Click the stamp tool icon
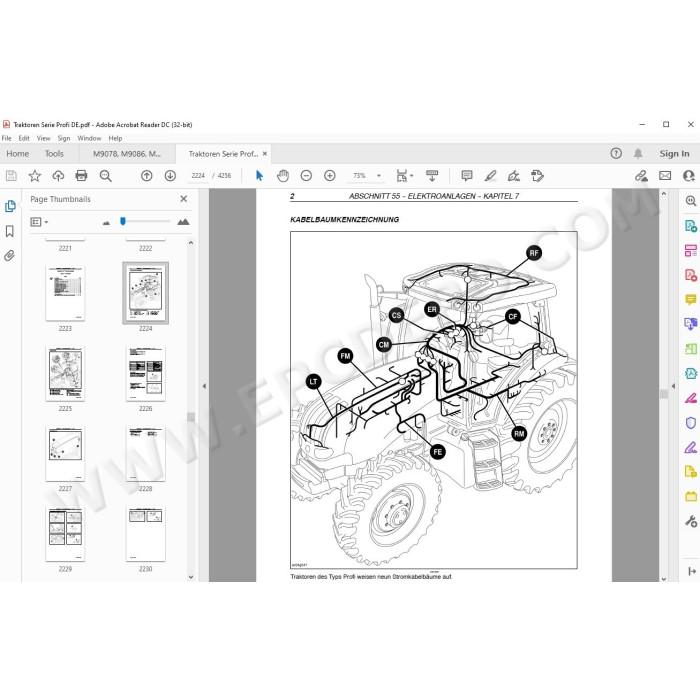700x700 pixels. (x=537, y=176)
